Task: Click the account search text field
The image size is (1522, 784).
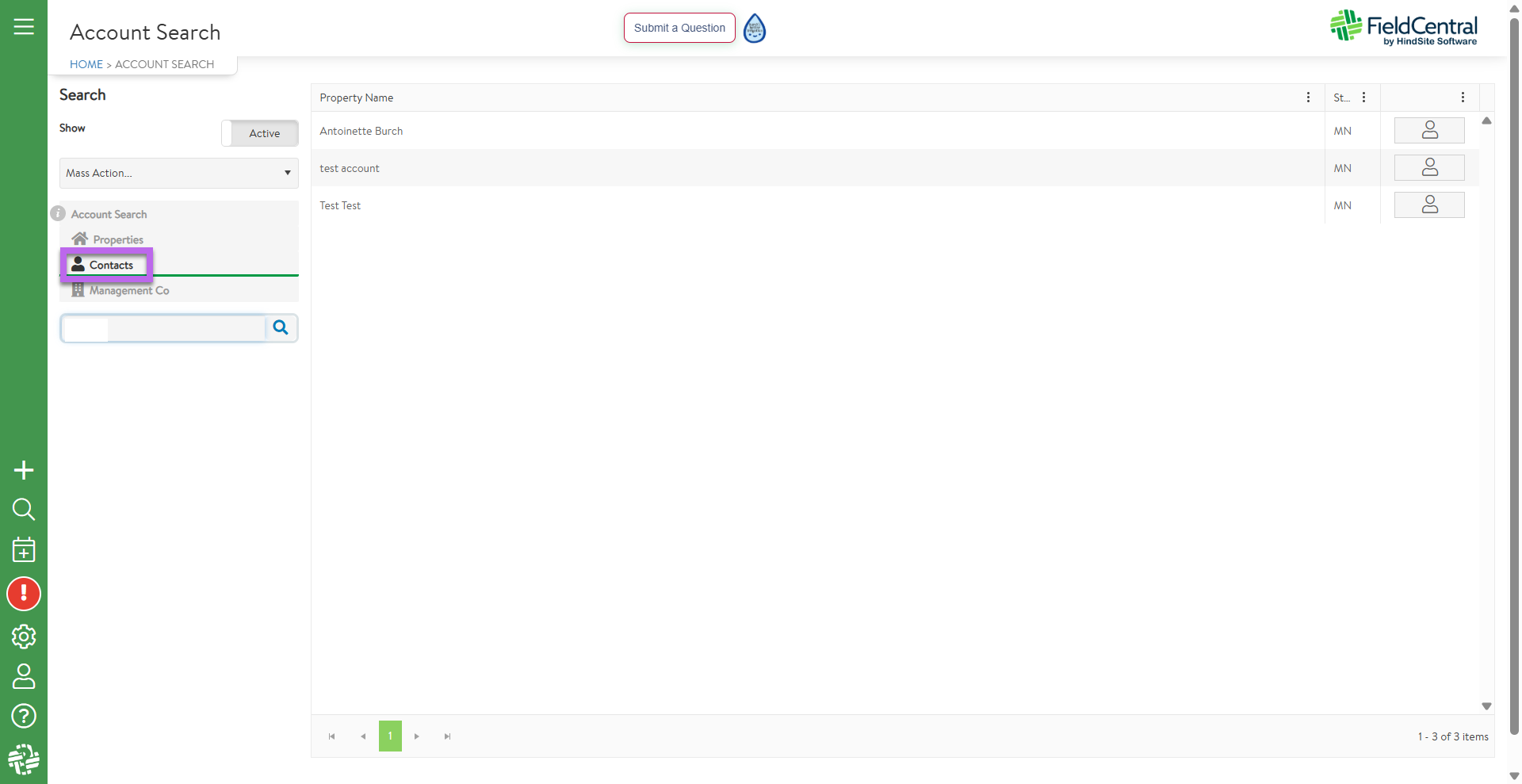Action: (163, 327)
